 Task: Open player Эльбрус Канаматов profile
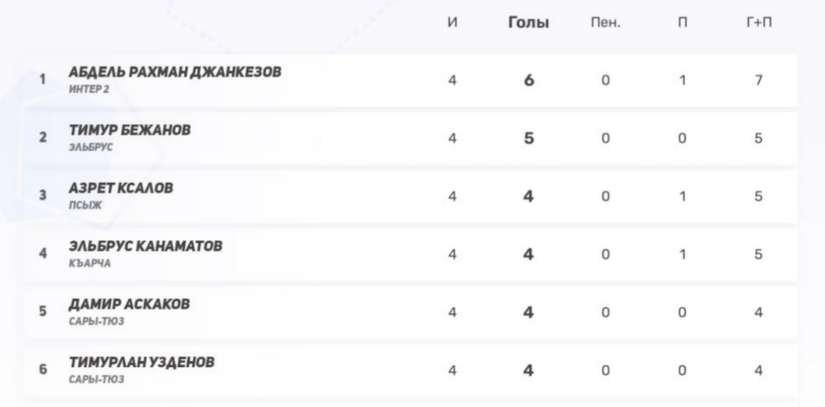pos(145,246)
